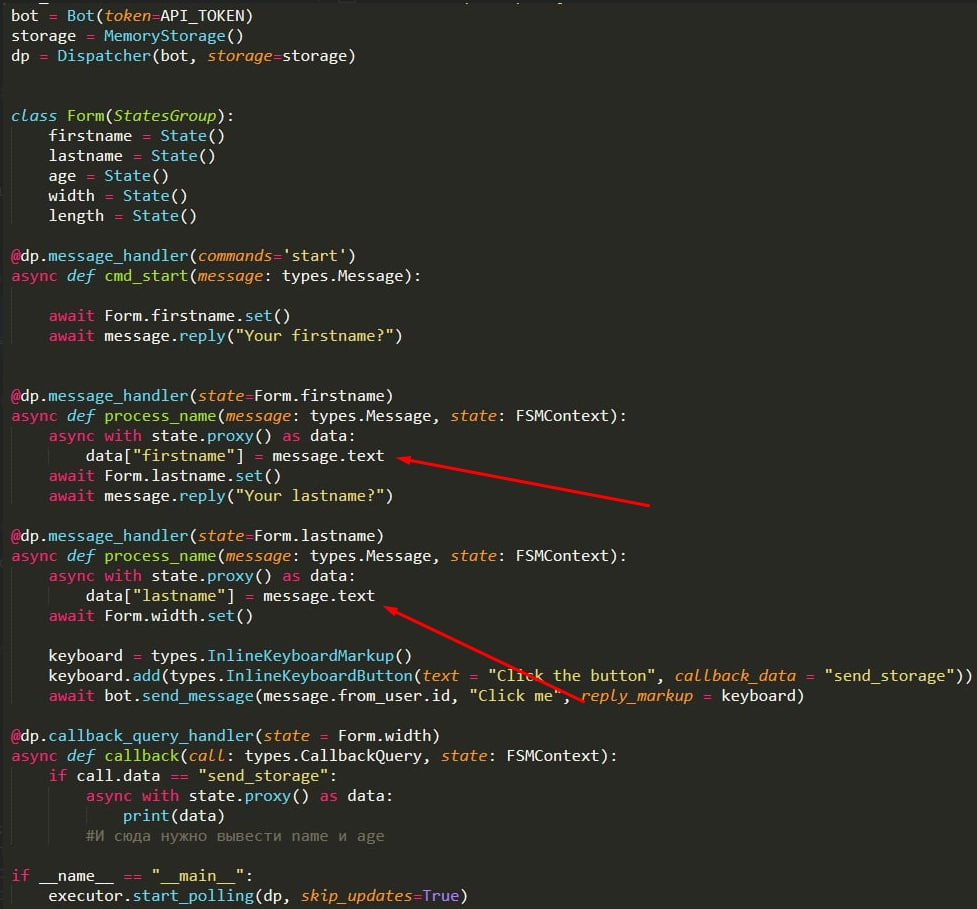
Task: Click the "__main__" string
Action: click(198, 875)
